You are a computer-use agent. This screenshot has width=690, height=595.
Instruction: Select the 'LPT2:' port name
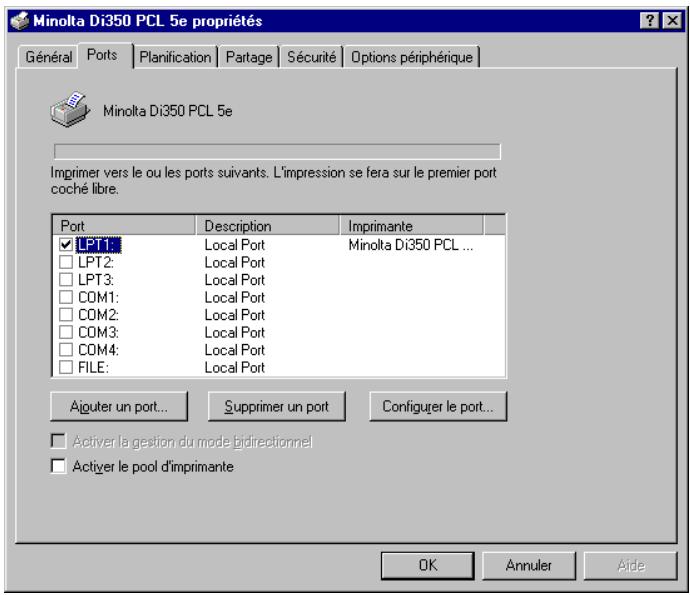click(x=96, y=262)
